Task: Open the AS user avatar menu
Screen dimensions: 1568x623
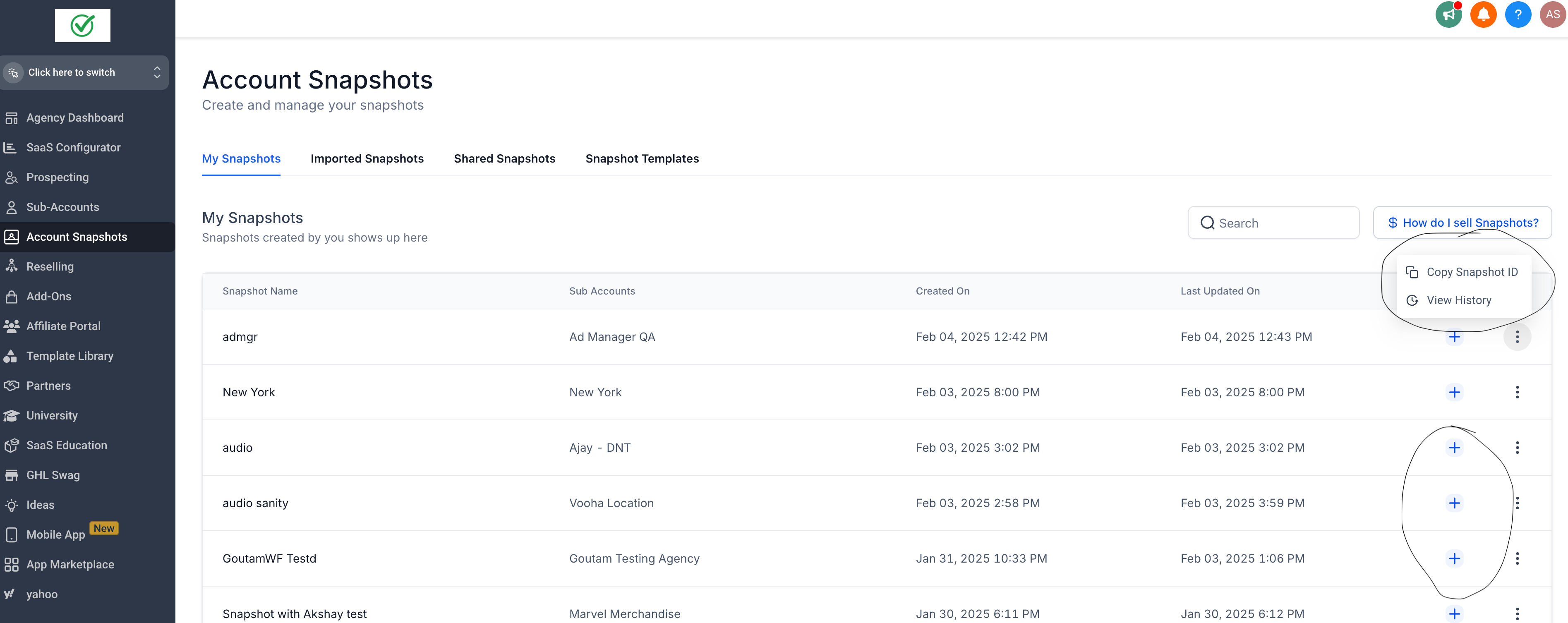Action: [1552, 14]
